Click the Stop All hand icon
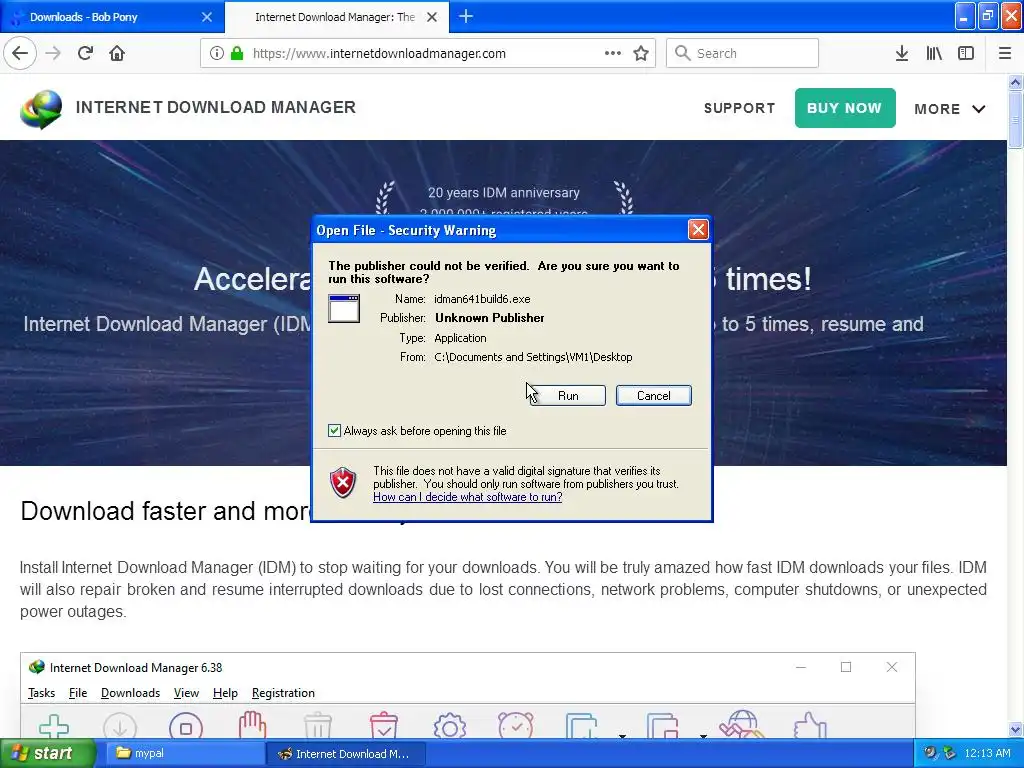The width and height of the screenshot is (1024, 768). (x=252, y=725)
